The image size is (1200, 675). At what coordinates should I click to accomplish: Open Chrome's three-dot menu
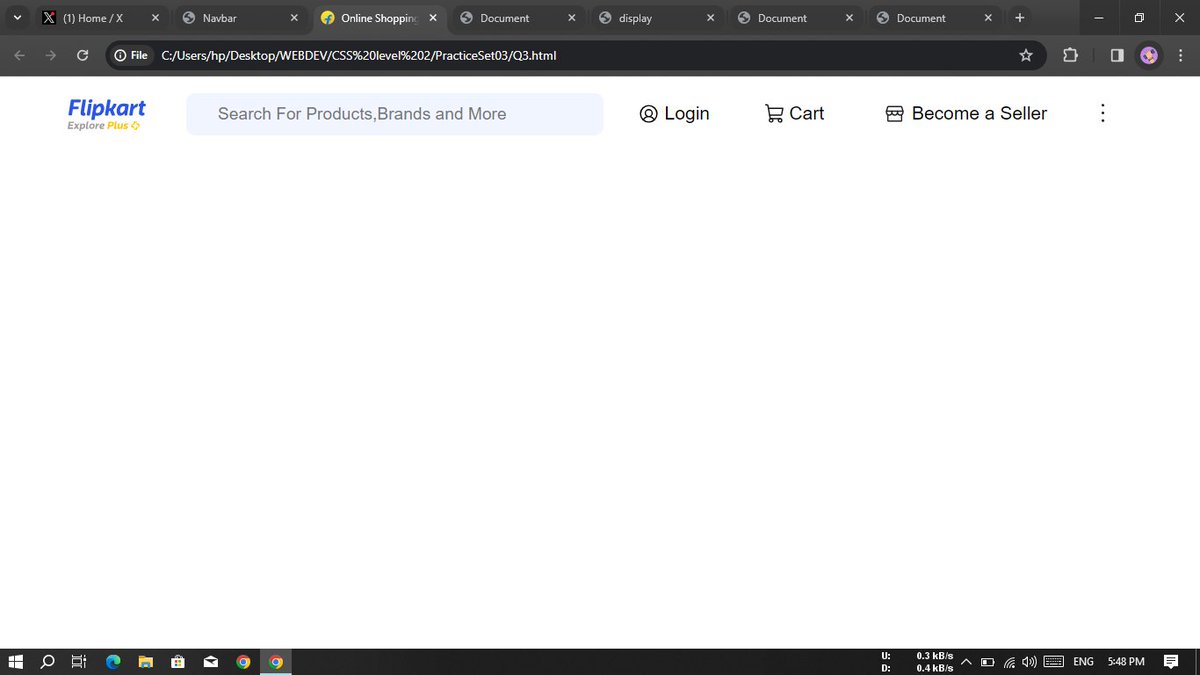tap(1181, 55)
